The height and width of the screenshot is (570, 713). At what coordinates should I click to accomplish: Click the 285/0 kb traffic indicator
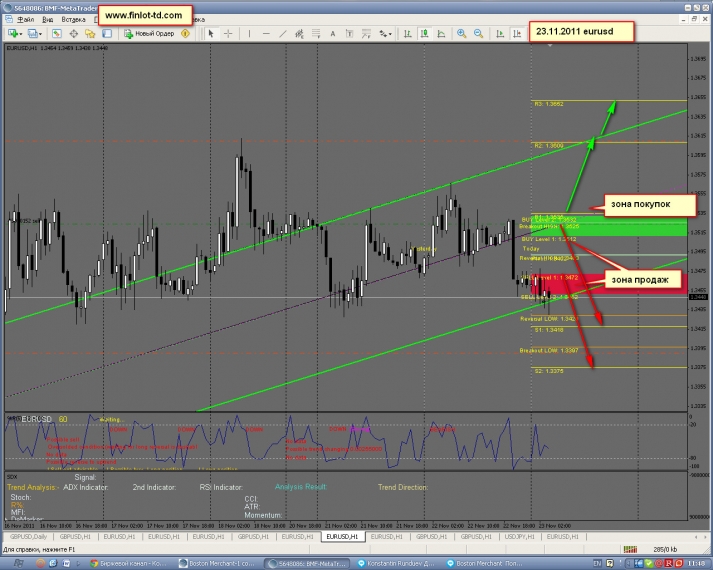[665, 549]
